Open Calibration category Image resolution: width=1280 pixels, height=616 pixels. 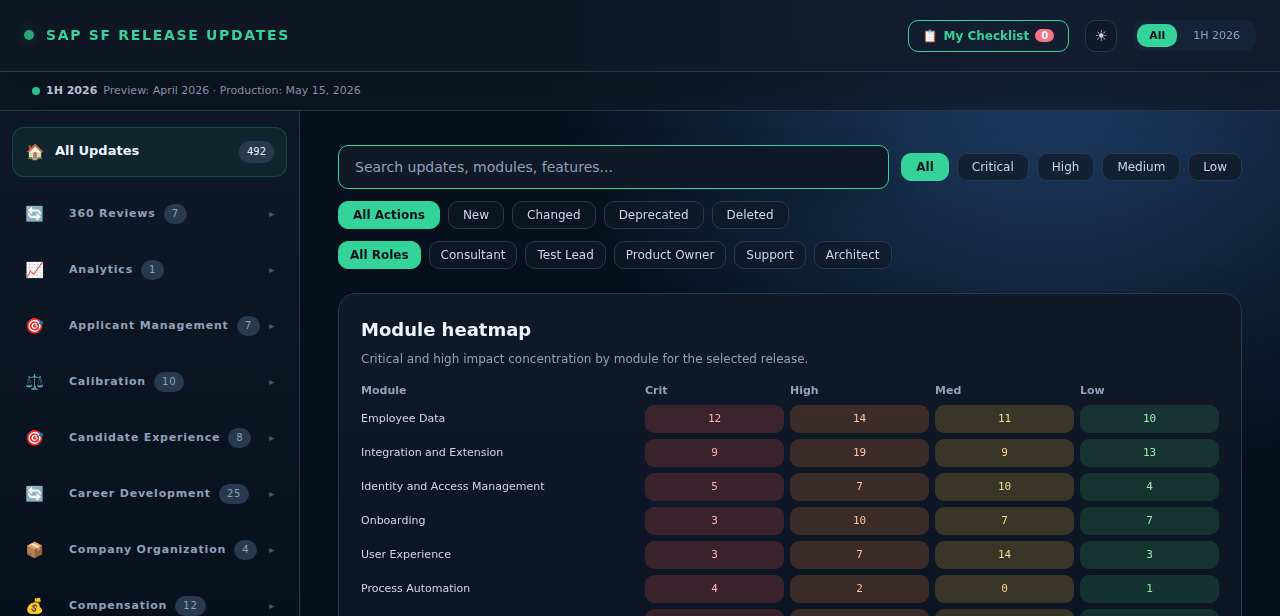[149, 382]
